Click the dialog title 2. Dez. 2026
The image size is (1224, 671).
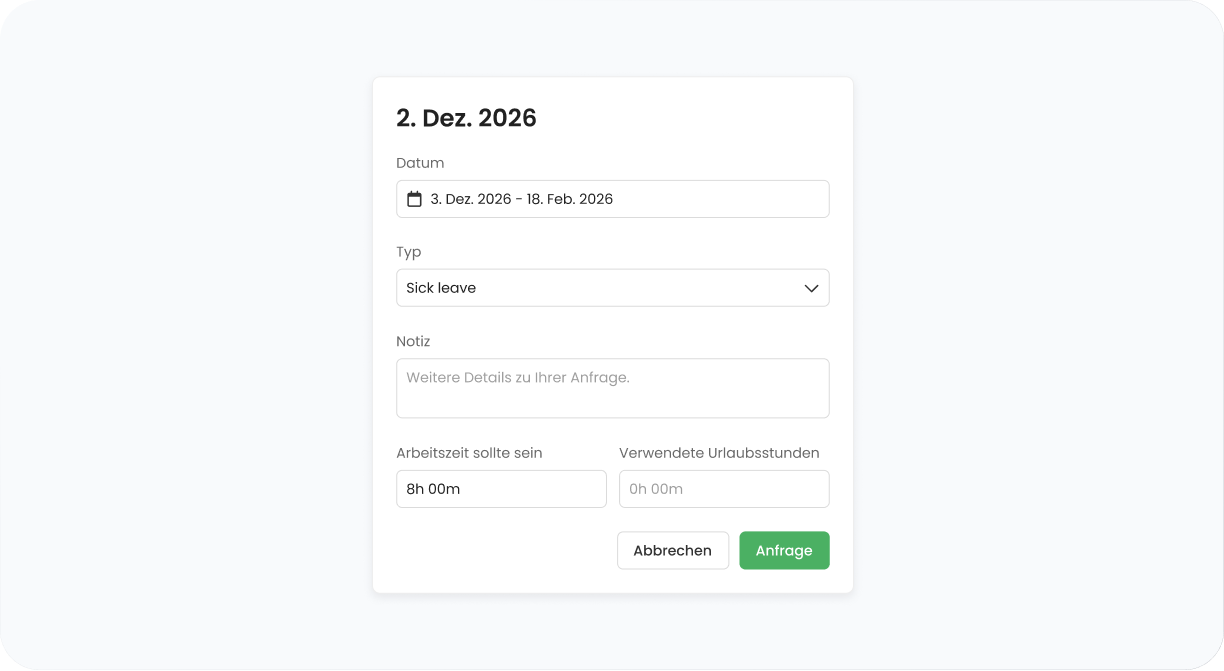pyautogui.click(x=466, y=118)
